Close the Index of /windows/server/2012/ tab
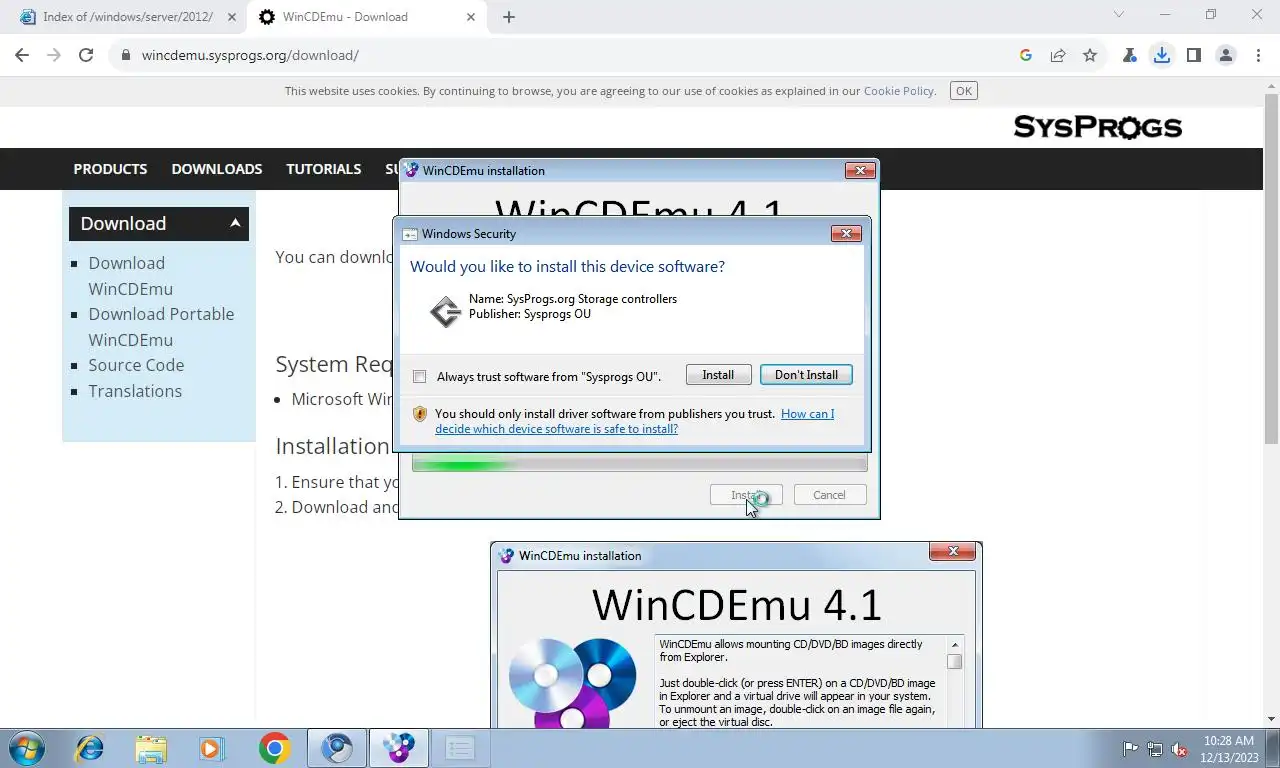1280x768 pixels. (232, 17)
